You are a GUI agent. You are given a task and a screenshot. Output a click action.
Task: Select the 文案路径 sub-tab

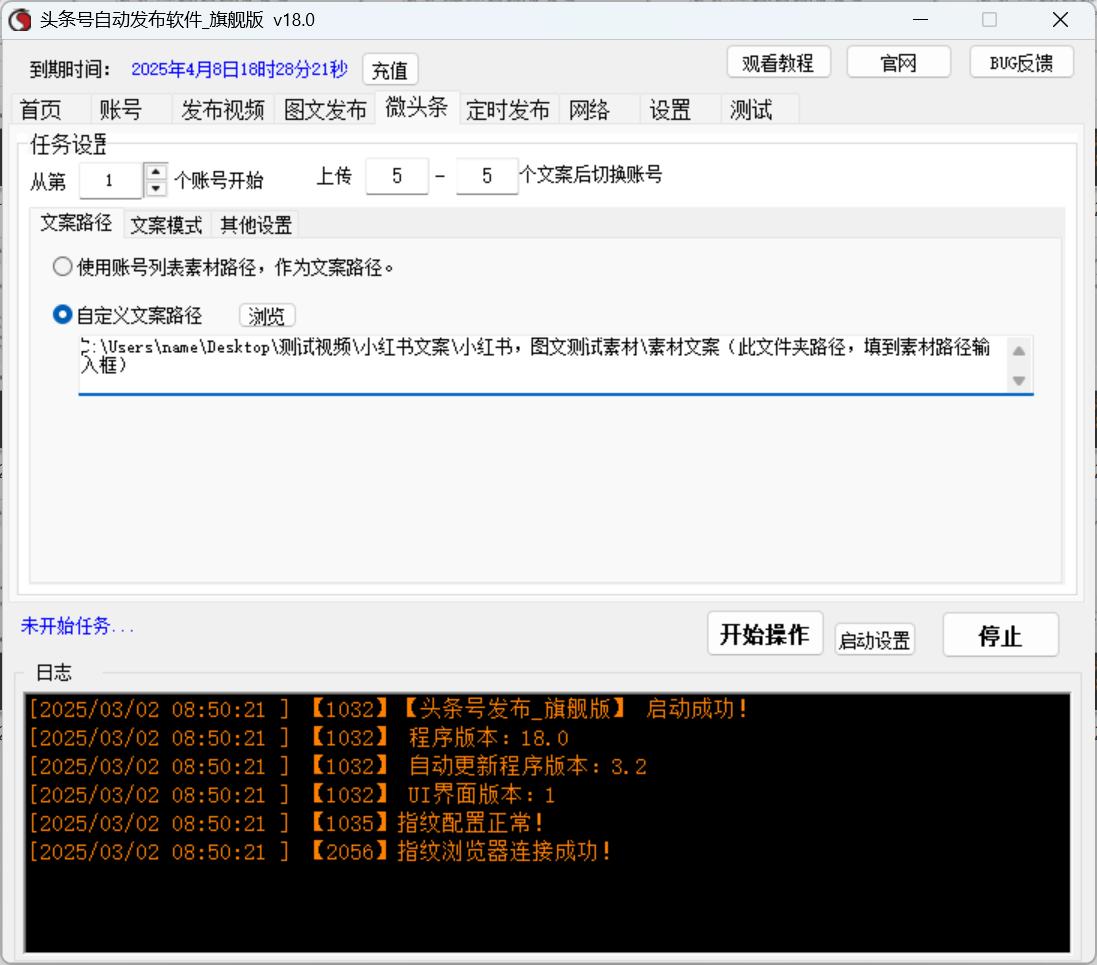76,223
